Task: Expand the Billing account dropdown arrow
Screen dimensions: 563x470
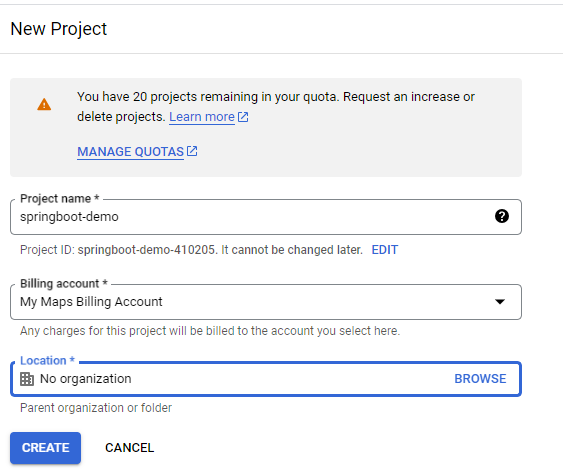Action: [x=500, y=302]
